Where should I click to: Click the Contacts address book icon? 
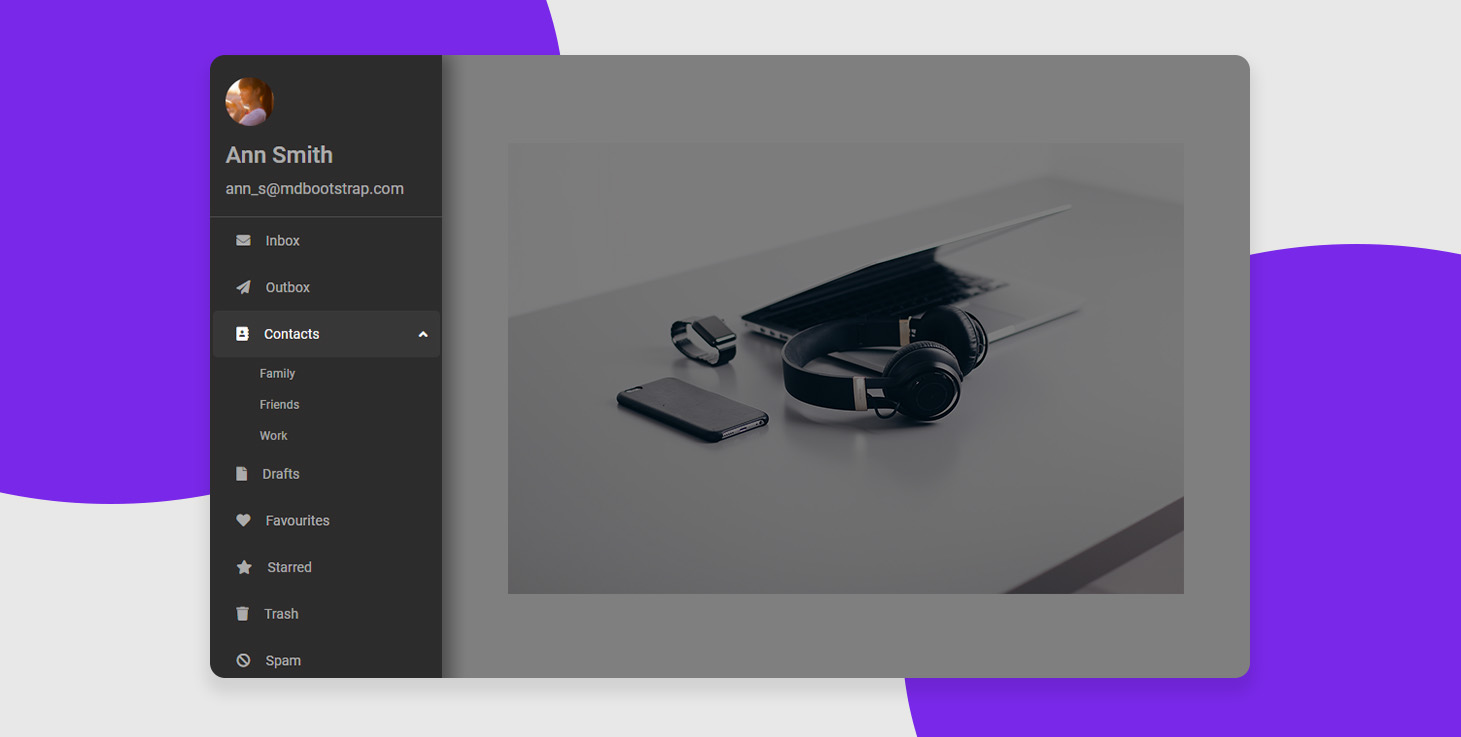tap(242, 334)
